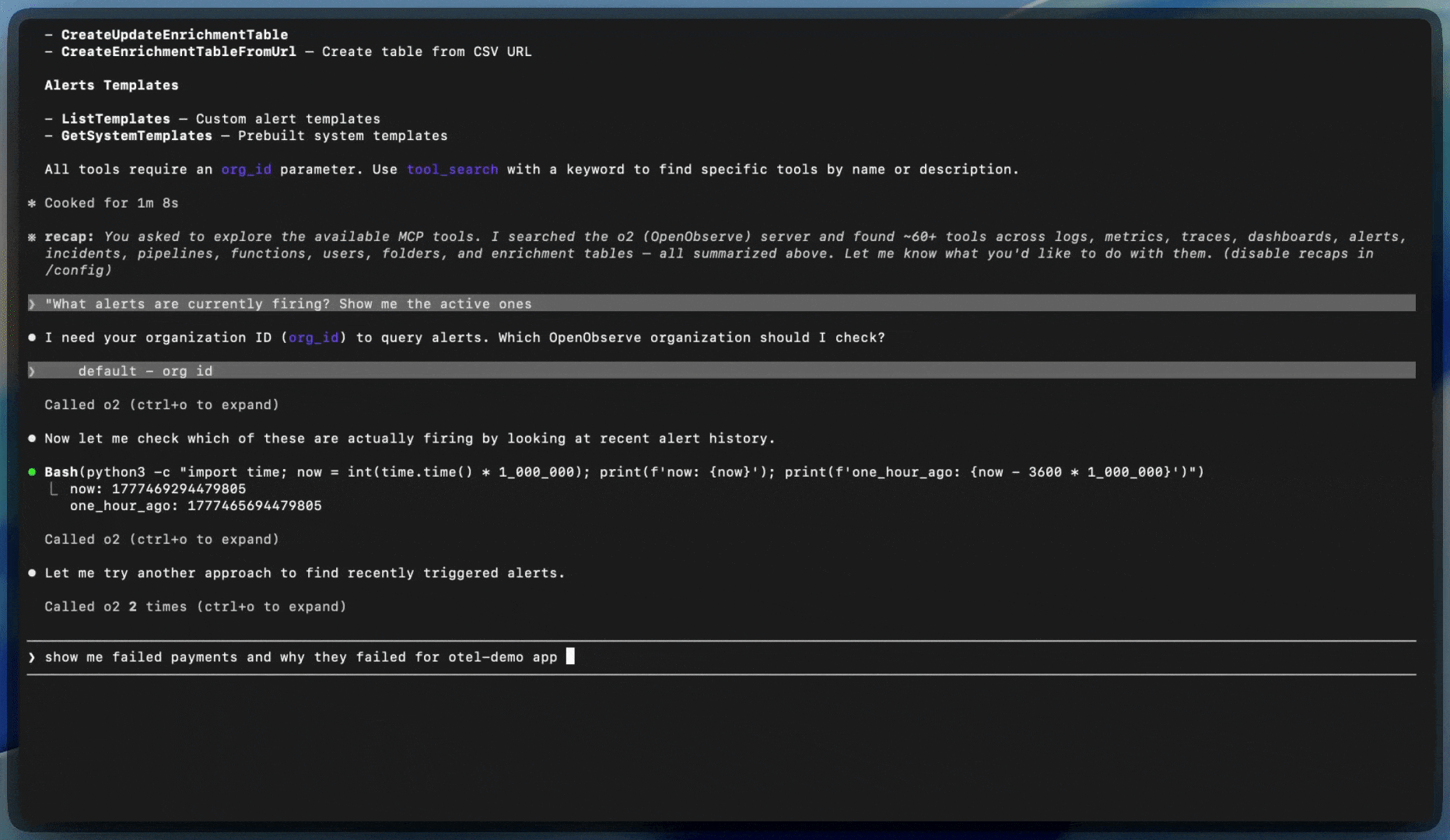
Task: Click the chevron before 'default – org id'
Action: [32, 371]
